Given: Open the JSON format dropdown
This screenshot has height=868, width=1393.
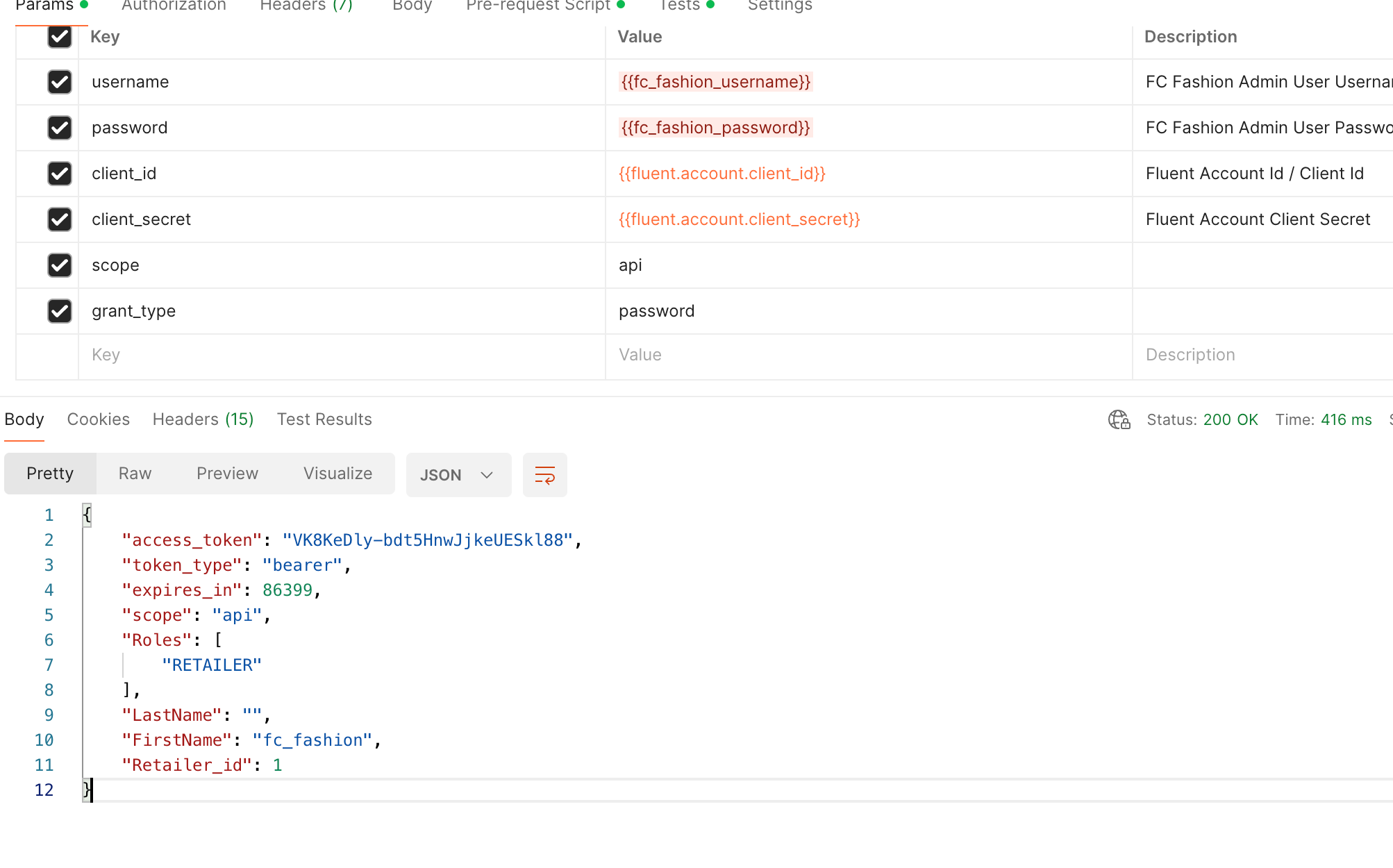Looking at the screenshot, I should click(458, 475).
